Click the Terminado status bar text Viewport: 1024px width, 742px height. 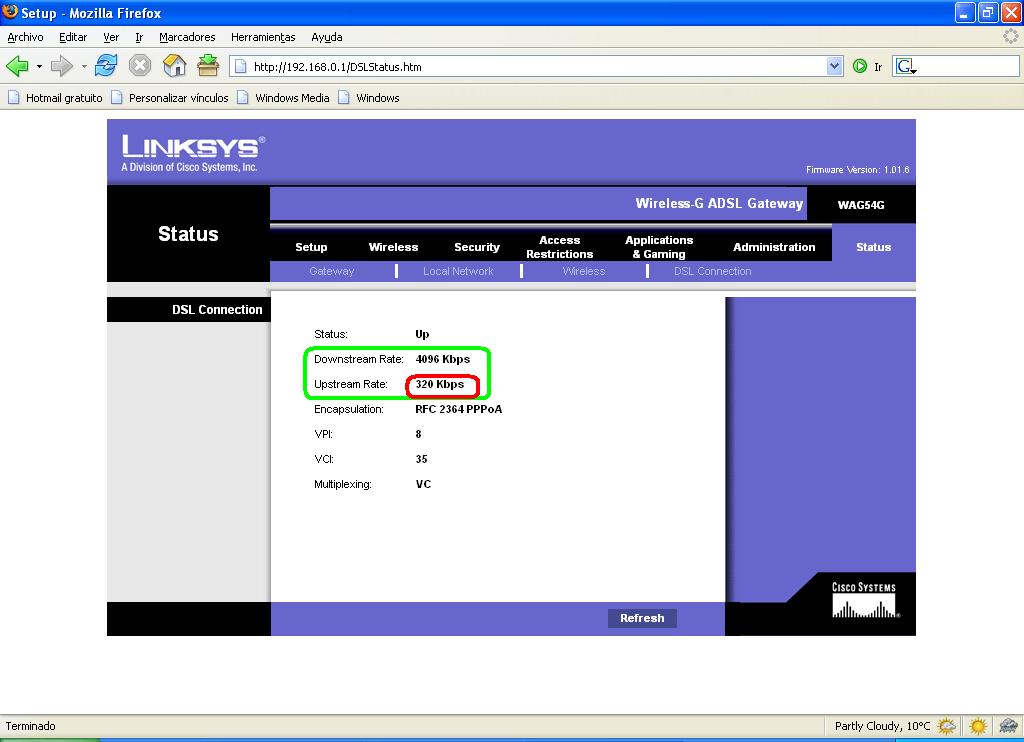(x=31, y=726)
